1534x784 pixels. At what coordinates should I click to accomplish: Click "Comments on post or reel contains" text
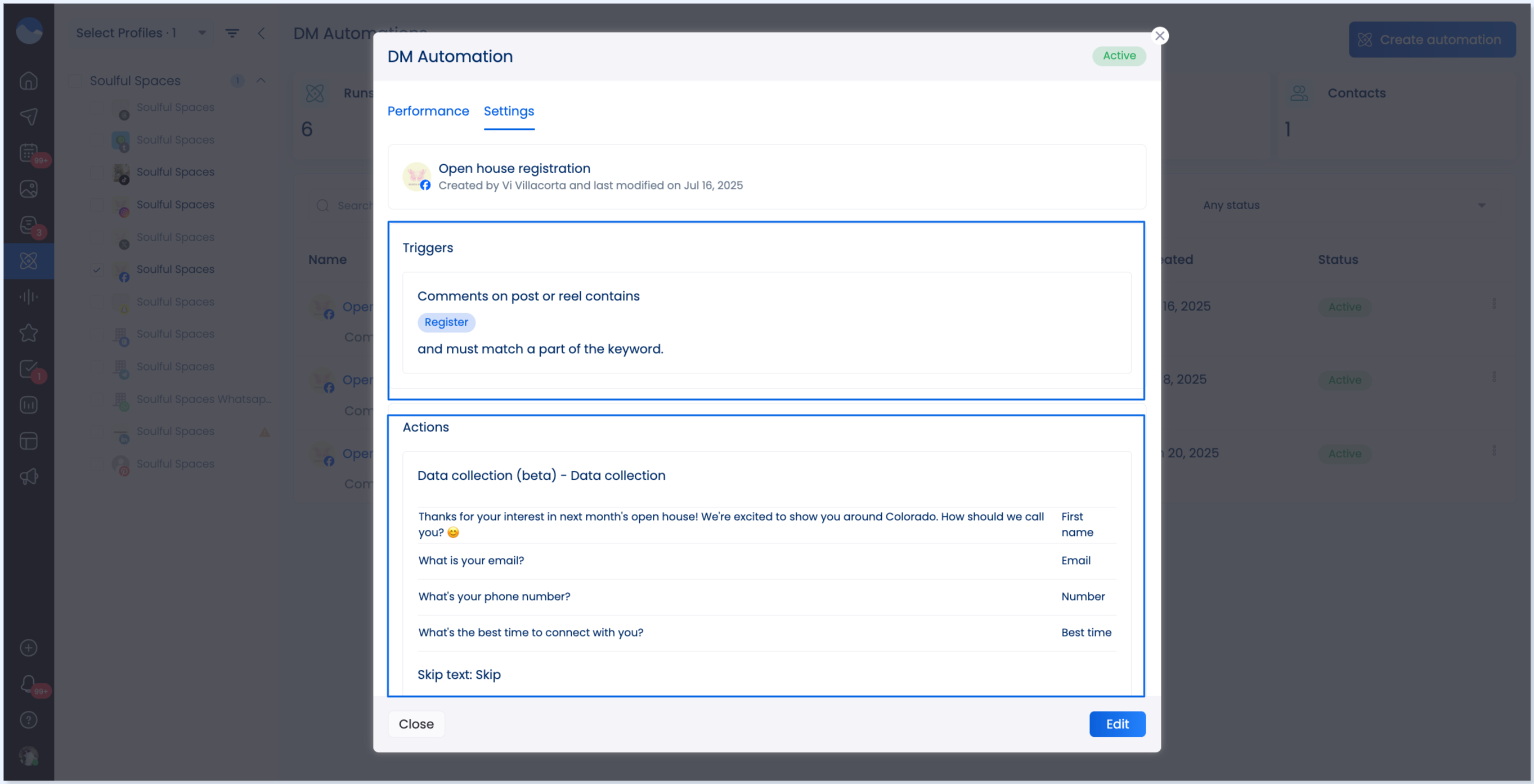click(x=528, y=296)
